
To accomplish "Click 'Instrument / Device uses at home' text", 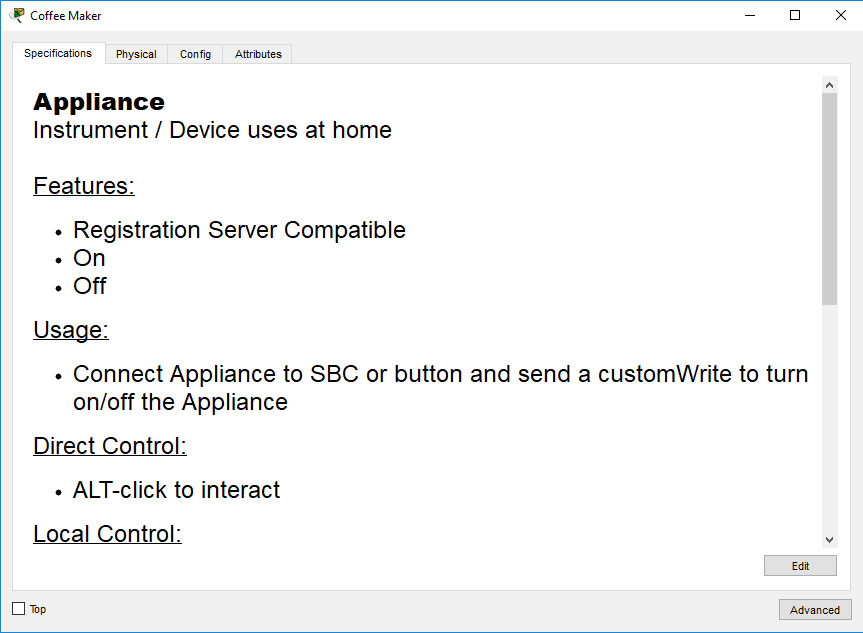I will click(x=212, y=130).
